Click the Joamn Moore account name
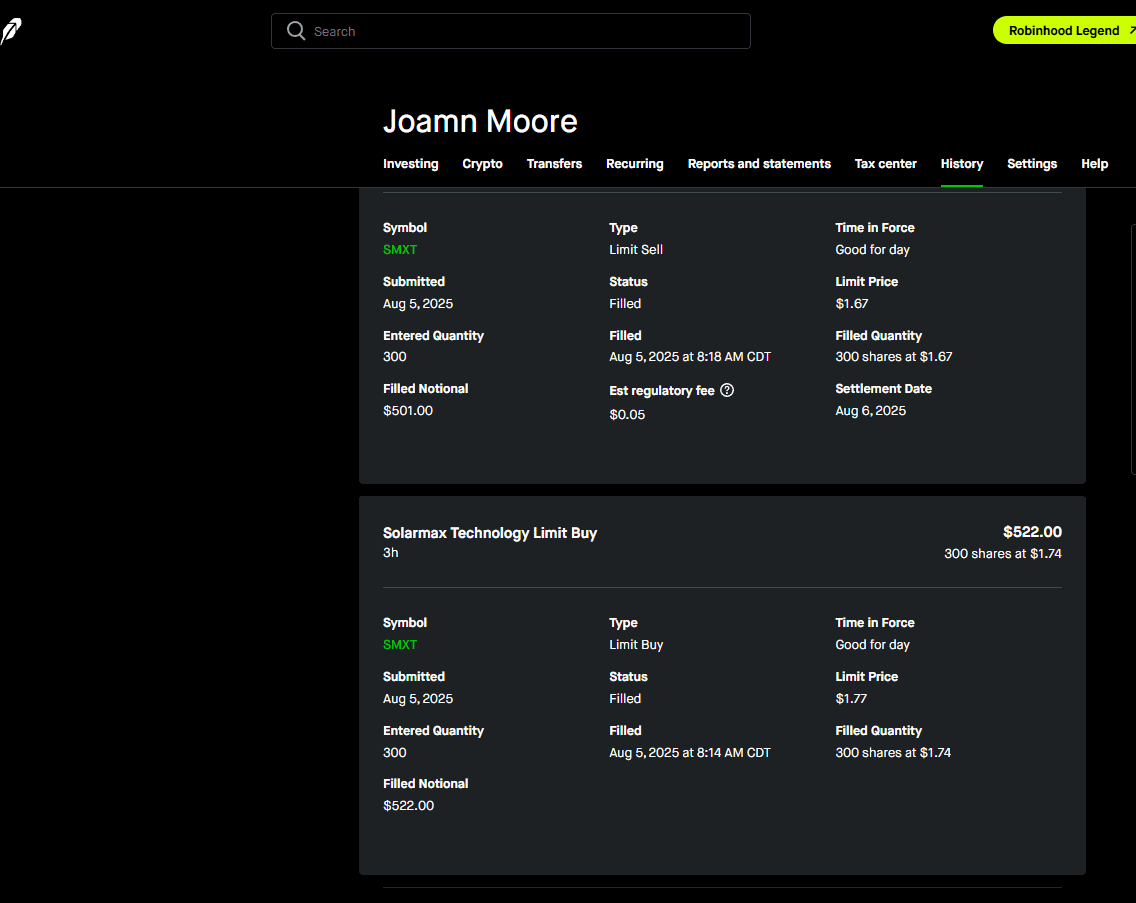 click(x=480, y=122)
